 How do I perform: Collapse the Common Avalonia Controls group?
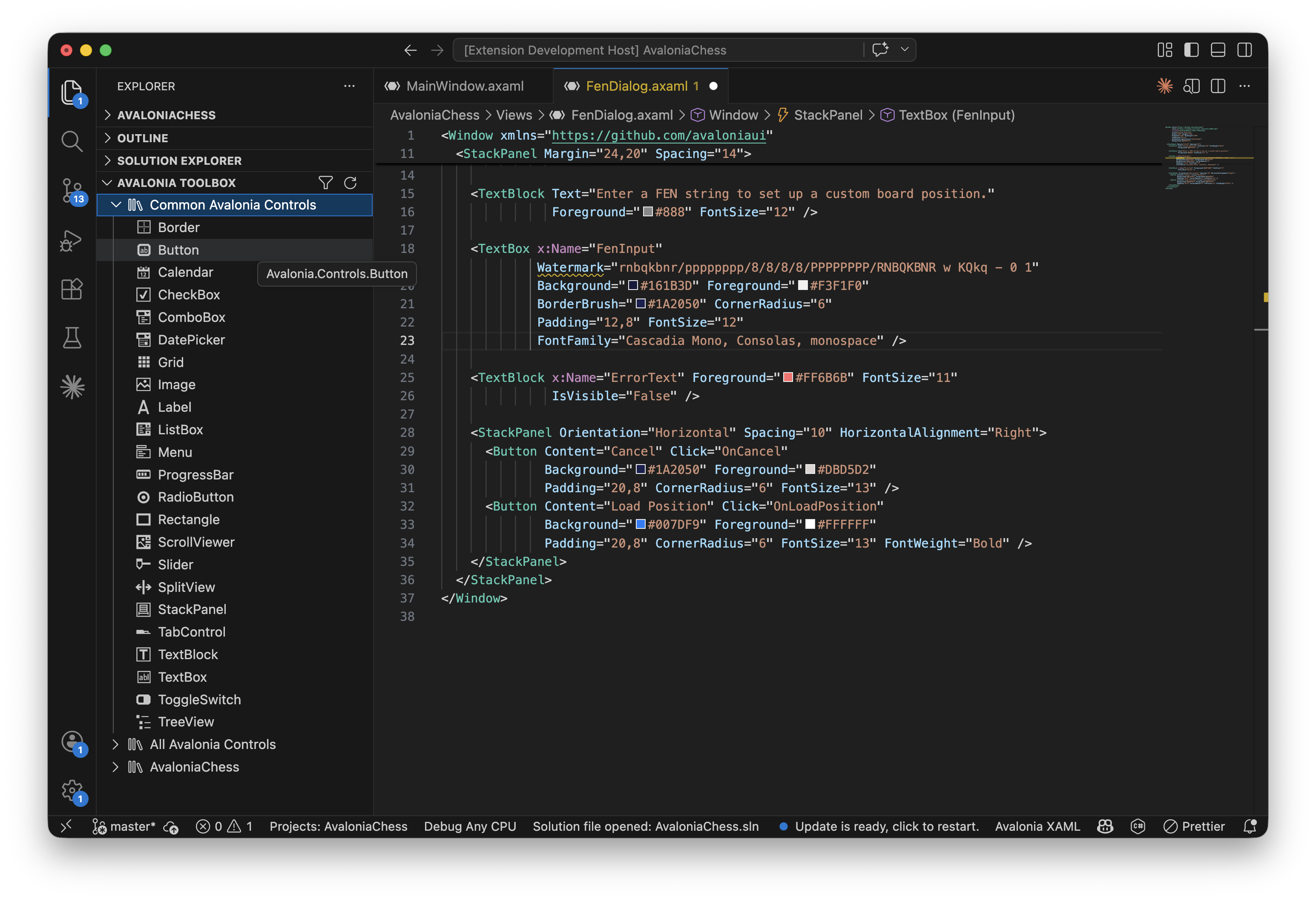click(117, 204)
